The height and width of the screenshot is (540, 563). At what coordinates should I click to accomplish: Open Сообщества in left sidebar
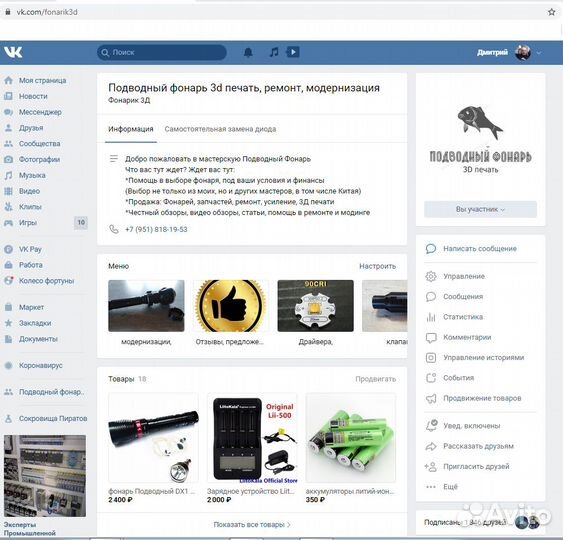tap(32, 144)
